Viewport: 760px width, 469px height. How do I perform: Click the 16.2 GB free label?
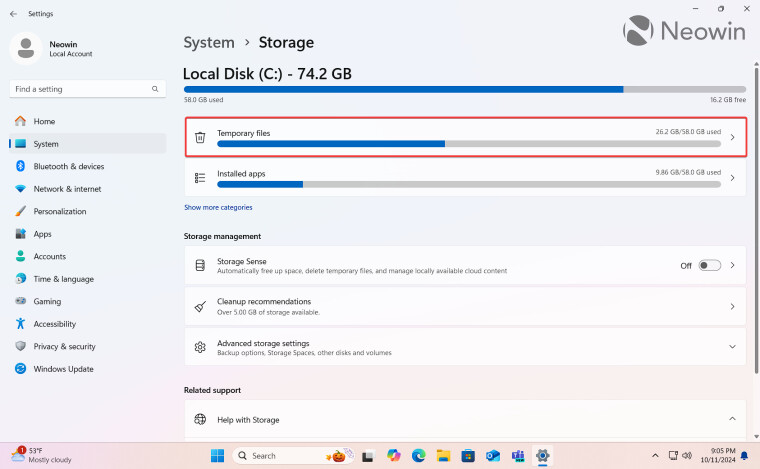click(x=728, y=100)
